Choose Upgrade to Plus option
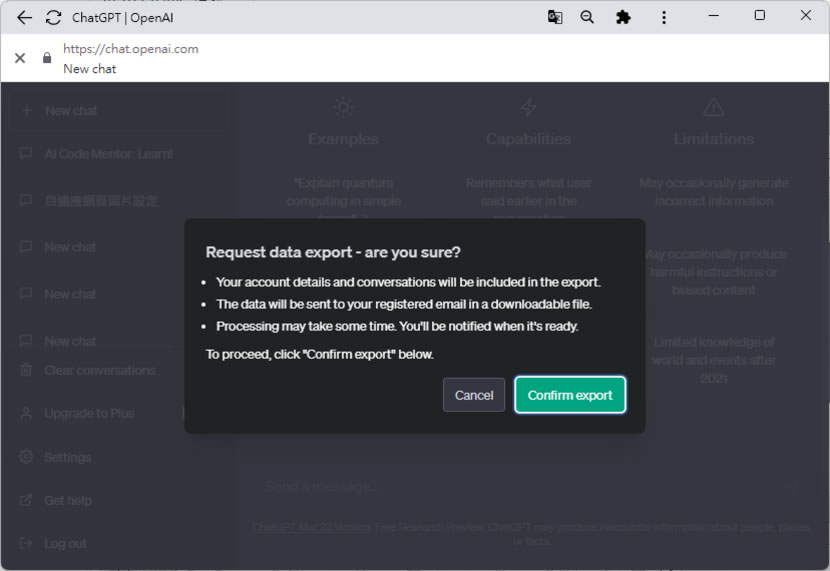Screen dimensions: 830x571 pyautogui.click(x=89, y=413)
